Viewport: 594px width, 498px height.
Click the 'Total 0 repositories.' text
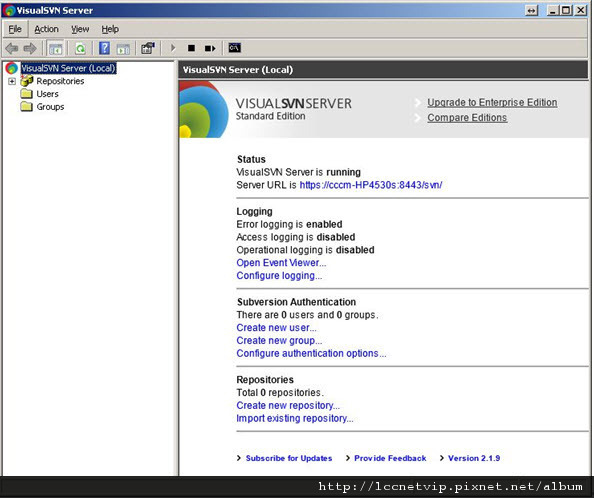(x=280, y=392)
